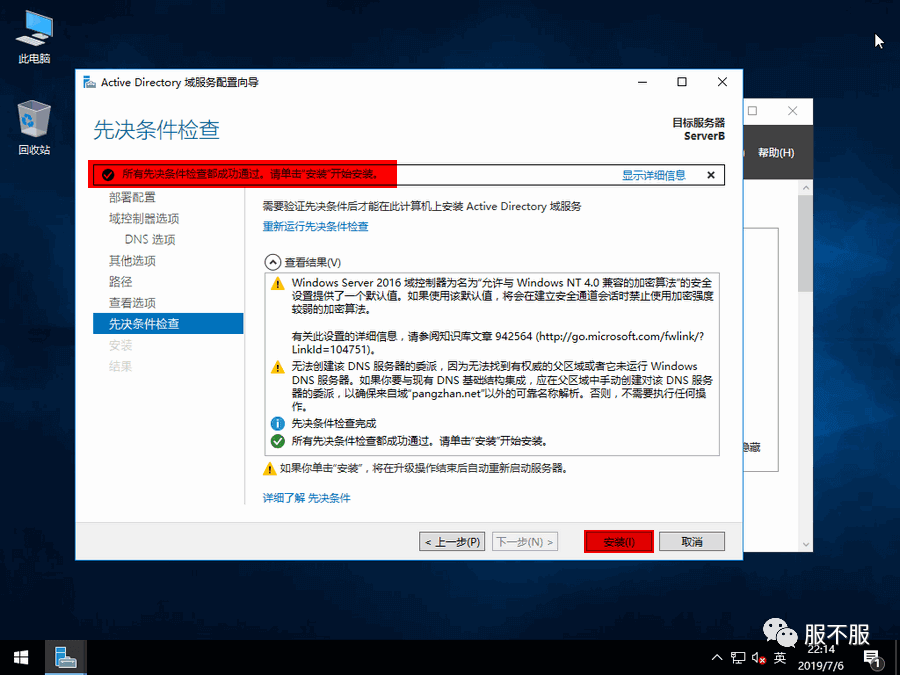
Task: Select 其他选项 step
Action: pyautogui.click(x=132, y=261)
